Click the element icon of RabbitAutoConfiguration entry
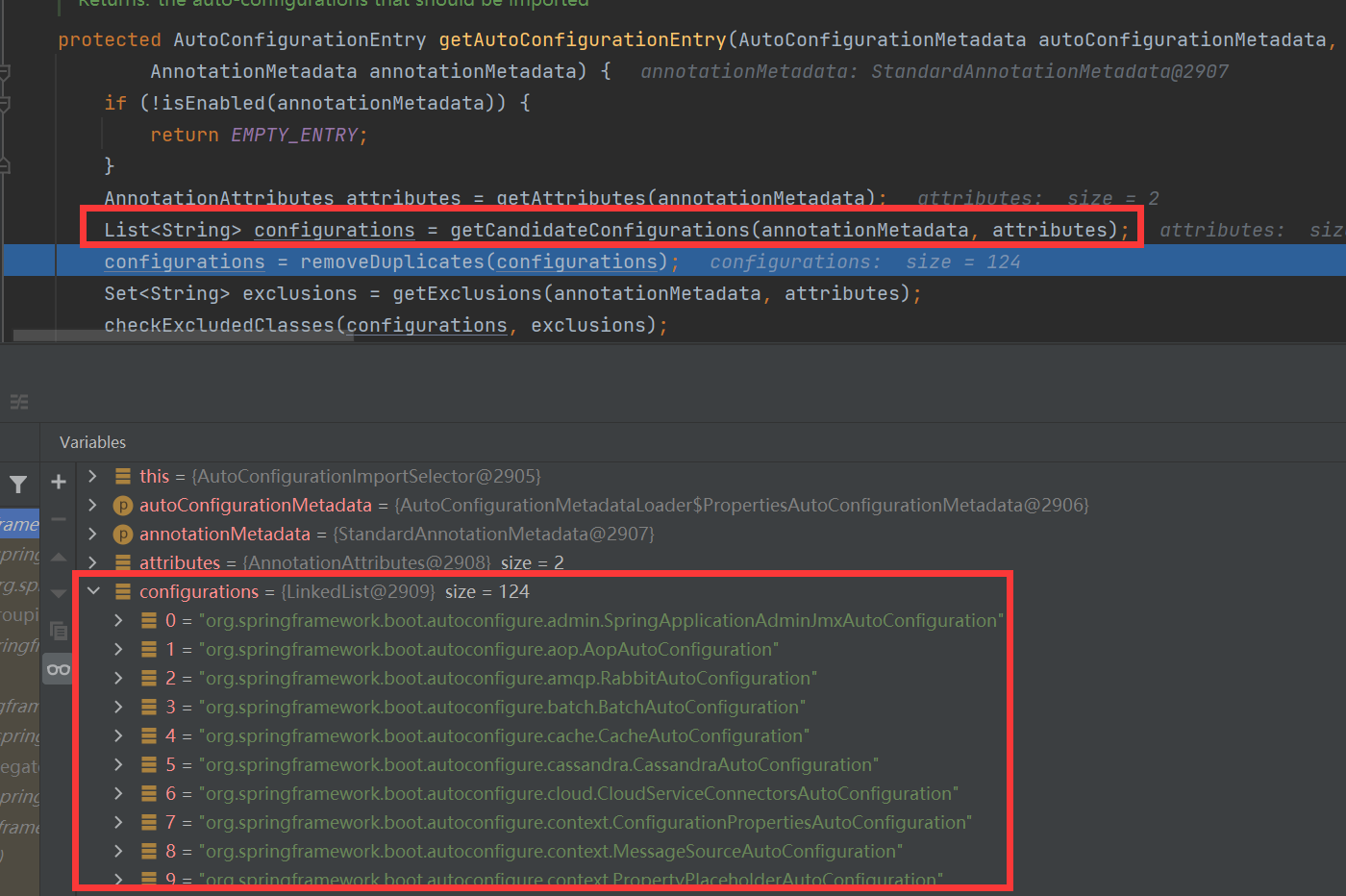This screenshot has width=1346, height=896. (x=149, y=679)
